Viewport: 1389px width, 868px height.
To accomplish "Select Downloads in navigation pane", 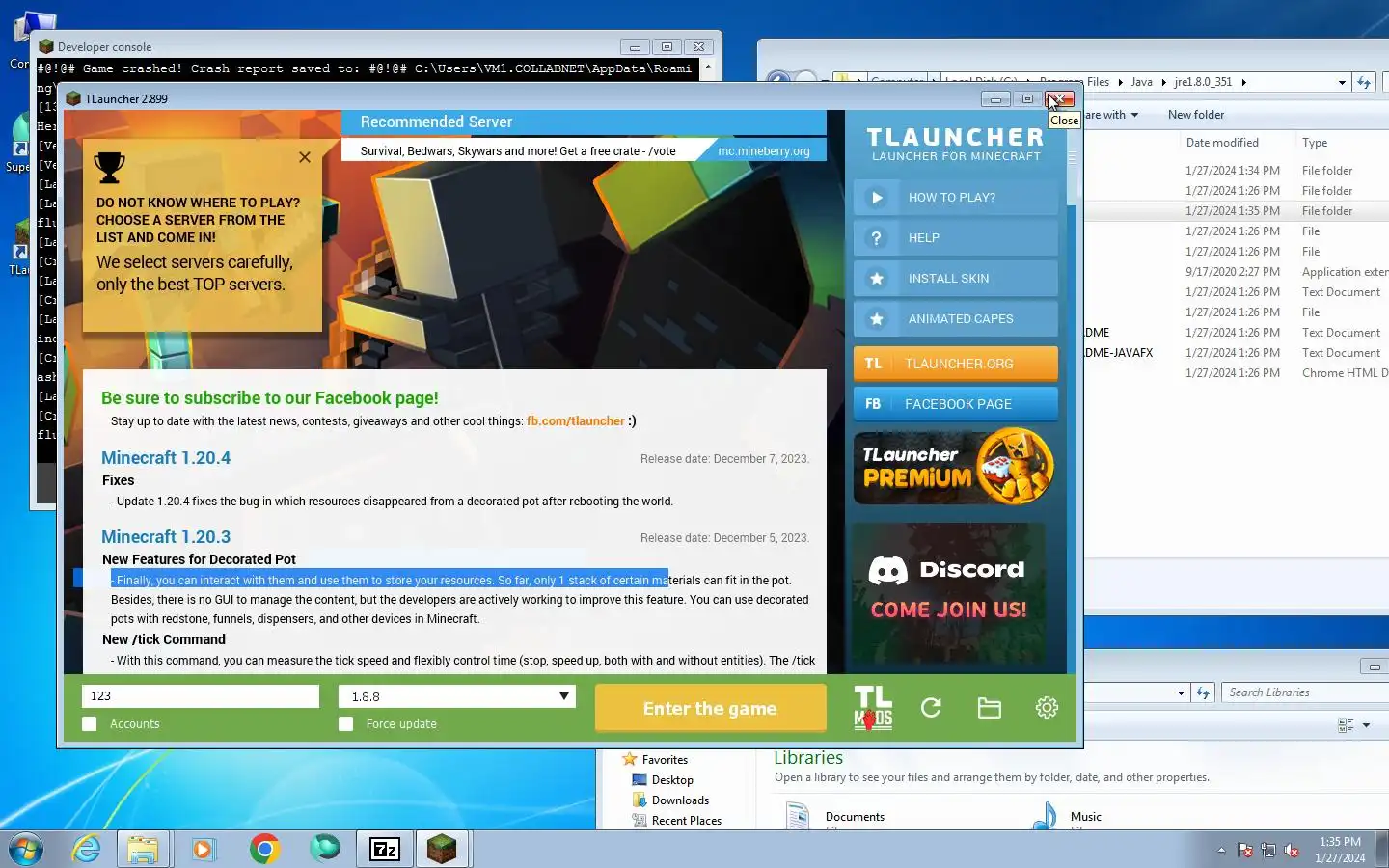I will (x=680, y=800).
